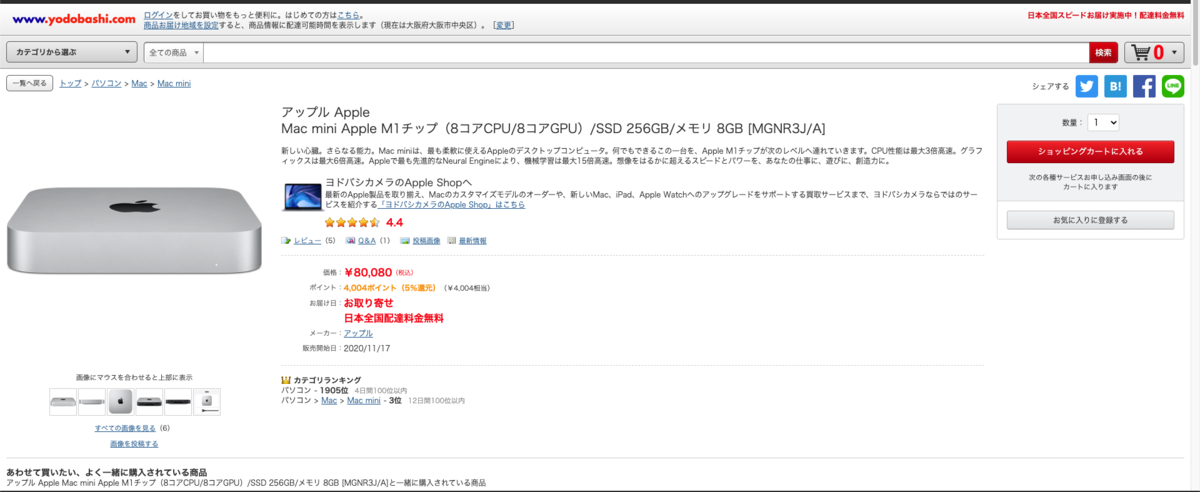The image size is (1200, 492).
Task: Share product on LINE
Action: click(x=1173, y=87)
